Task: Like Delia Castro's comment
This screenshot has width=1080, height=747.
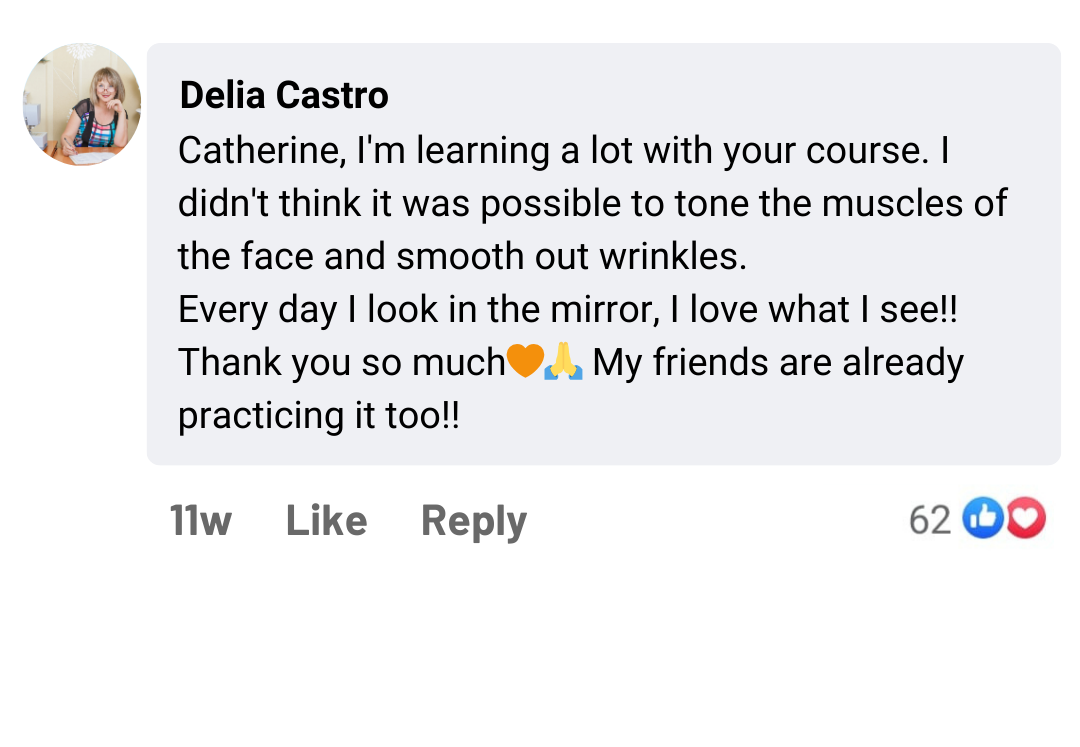Action: [326, 521]
